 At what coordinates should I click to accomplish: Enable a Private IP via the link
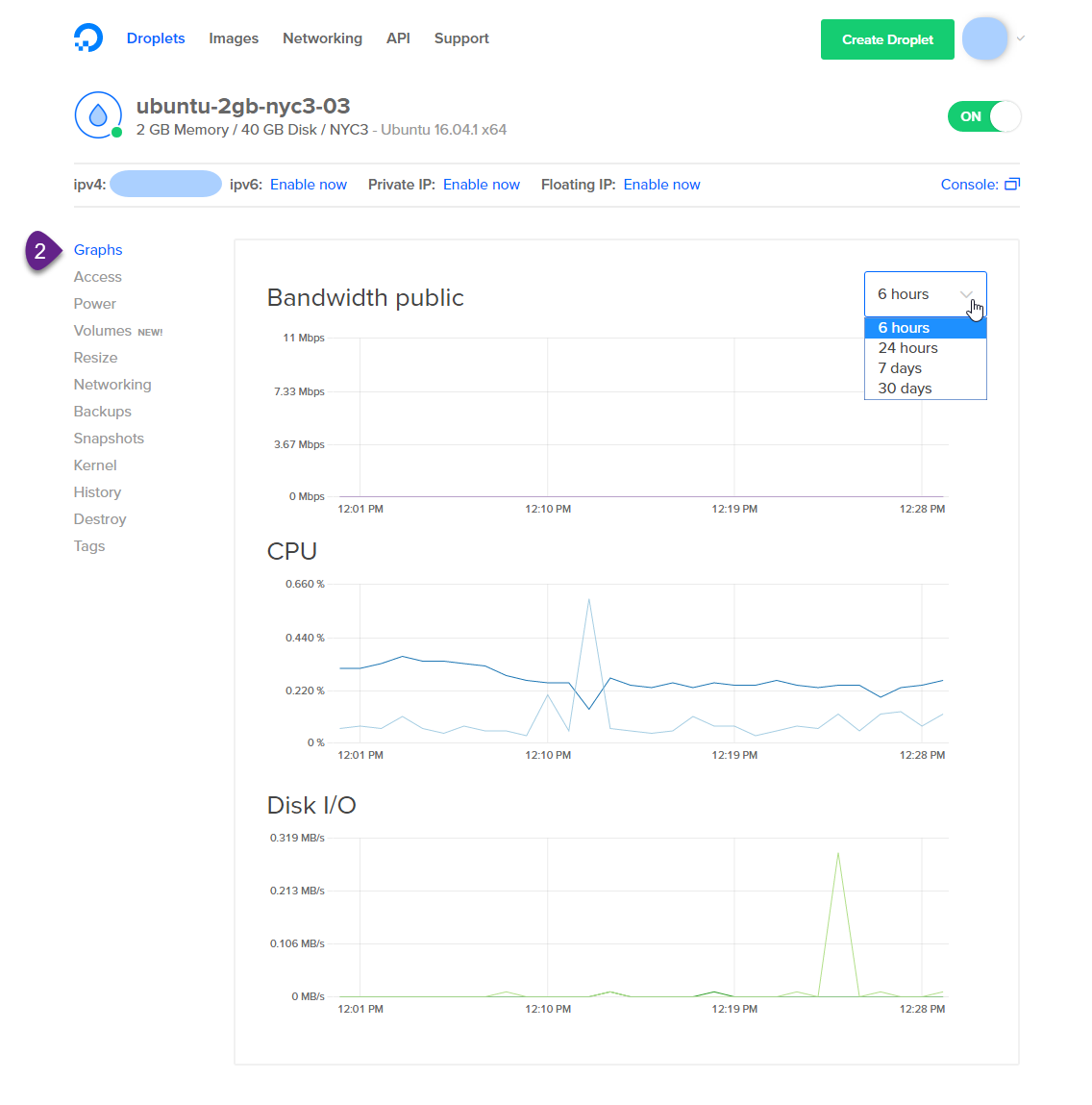(x=481, y=184)
